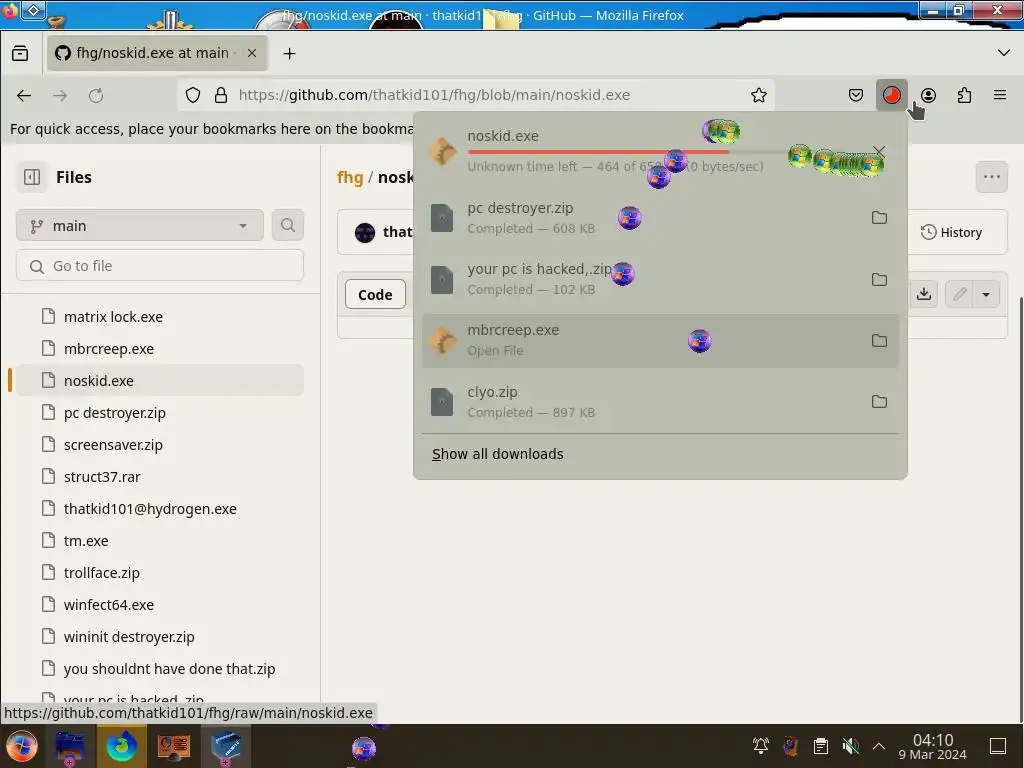
Task: Toggle the muted volume tray icon
Action: click(x=850, y=746)
